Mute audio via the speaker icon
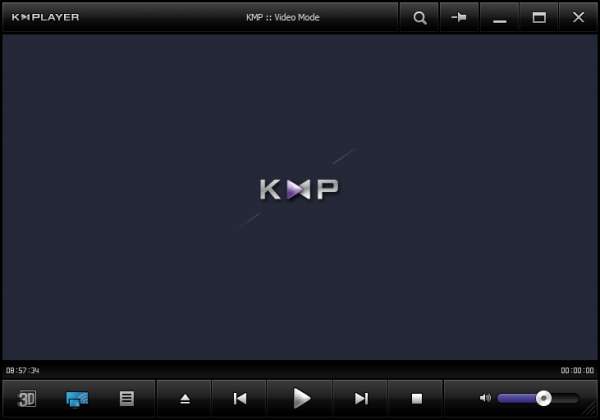Viewport: 600px width, 420px height. click(x=485, y=398)
